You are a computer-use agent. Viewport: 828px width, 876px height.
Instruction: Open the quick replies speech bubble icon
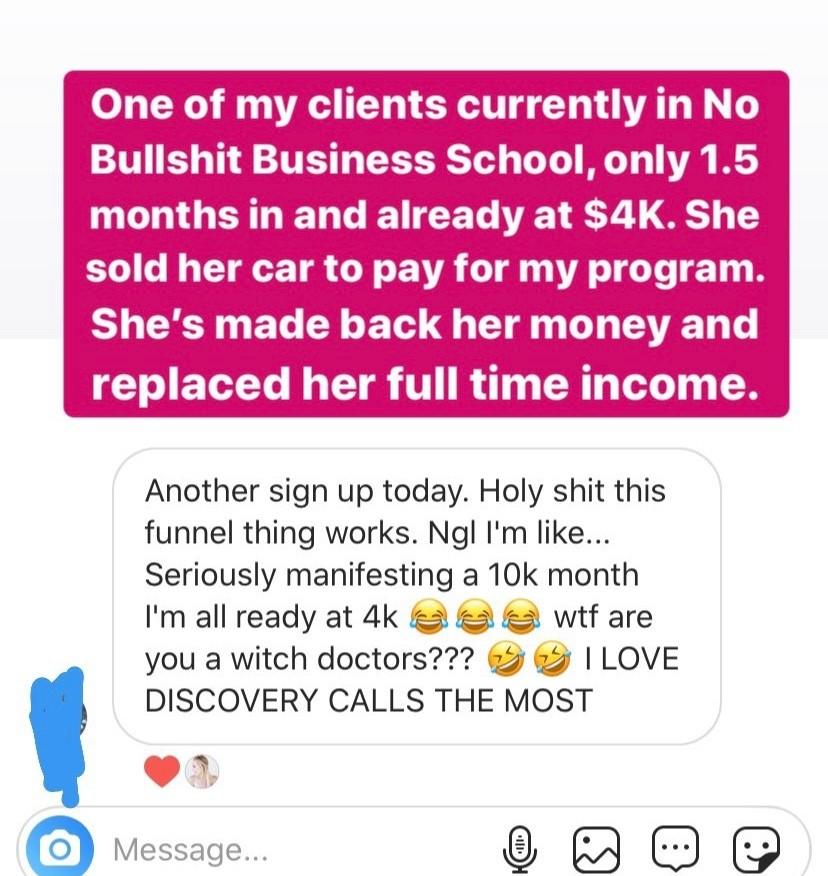pos(675,849)
